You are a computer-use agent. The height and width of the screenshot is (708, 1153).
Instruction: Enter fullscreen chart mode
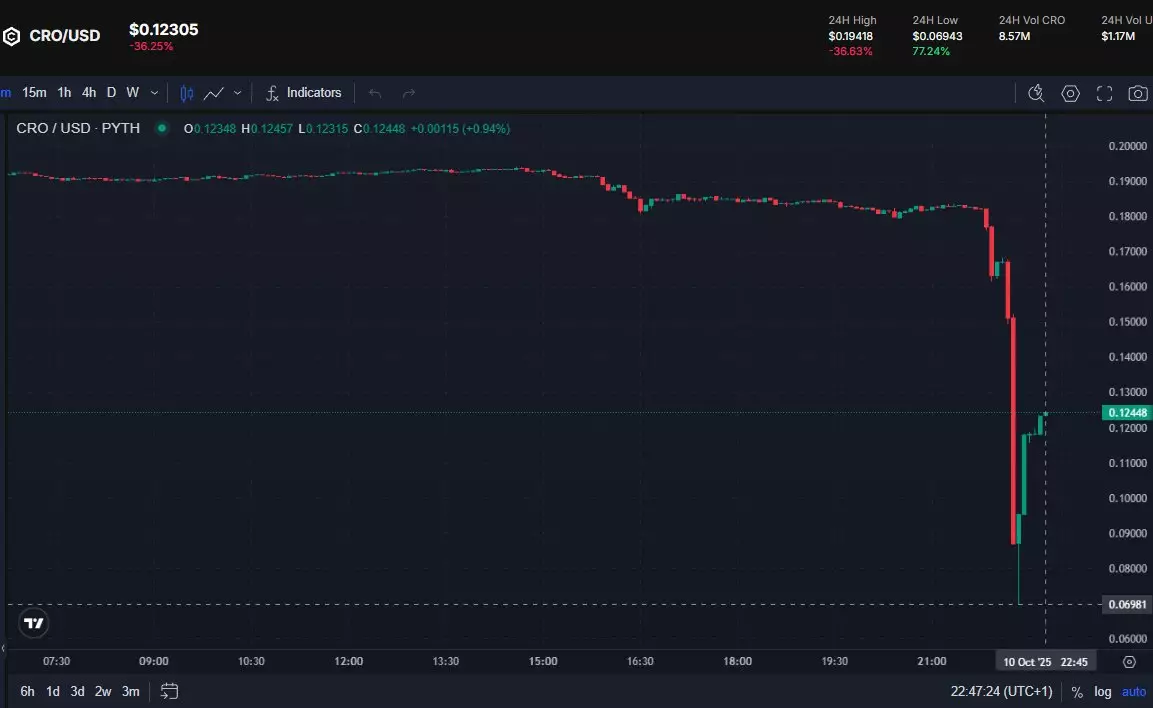pos(1104,93)
